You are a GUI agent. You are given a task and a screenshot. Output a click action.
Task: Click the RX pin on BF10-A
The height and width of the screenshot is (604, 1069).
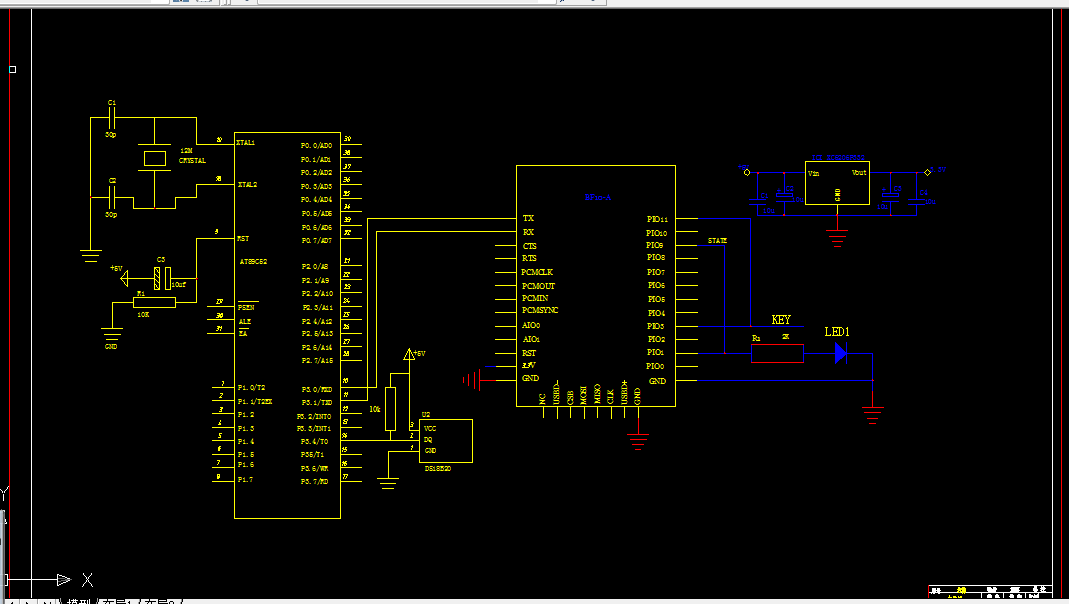[528, 232]
